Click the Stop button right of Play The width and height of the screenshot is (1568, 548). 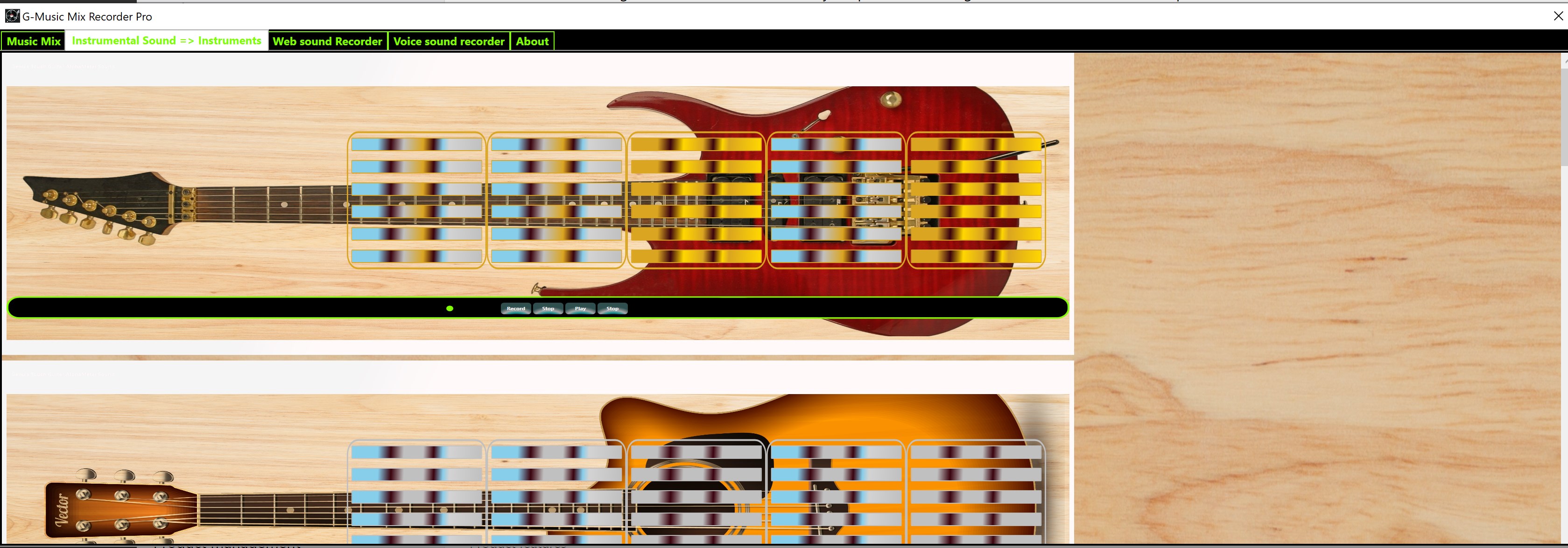tap(612, 308)
